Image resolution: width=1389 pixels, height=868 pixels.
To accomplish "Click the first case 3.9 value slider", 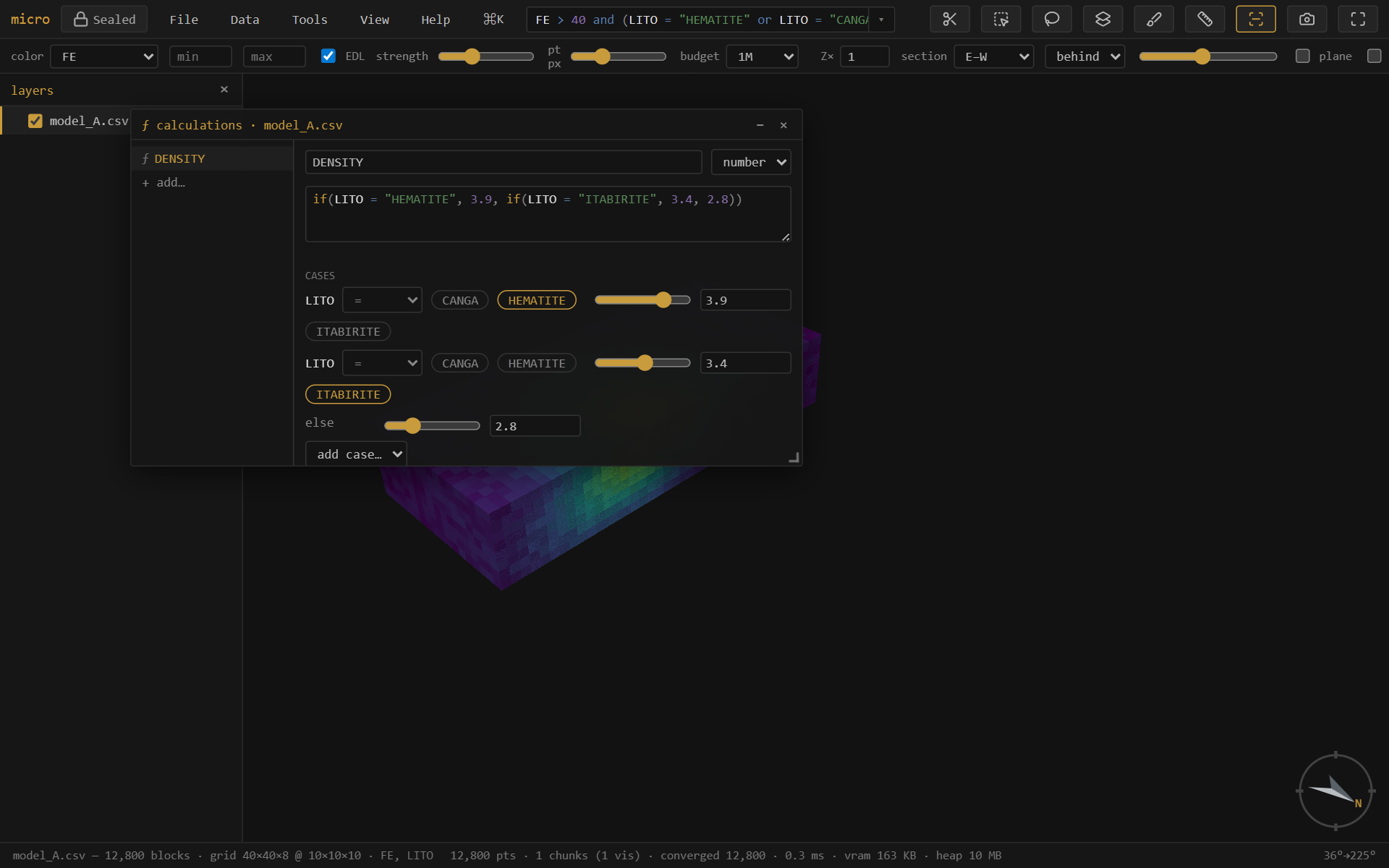I will click(x=642, y=300).
